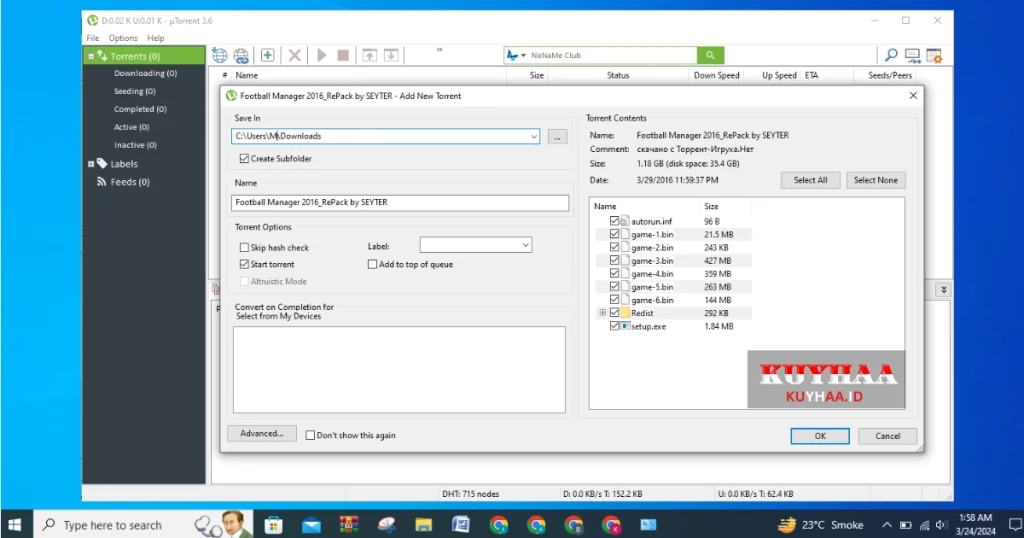Uncheck the Redist folder checkbox
The height and width of the screenshot is (538, 1024).
614,313
